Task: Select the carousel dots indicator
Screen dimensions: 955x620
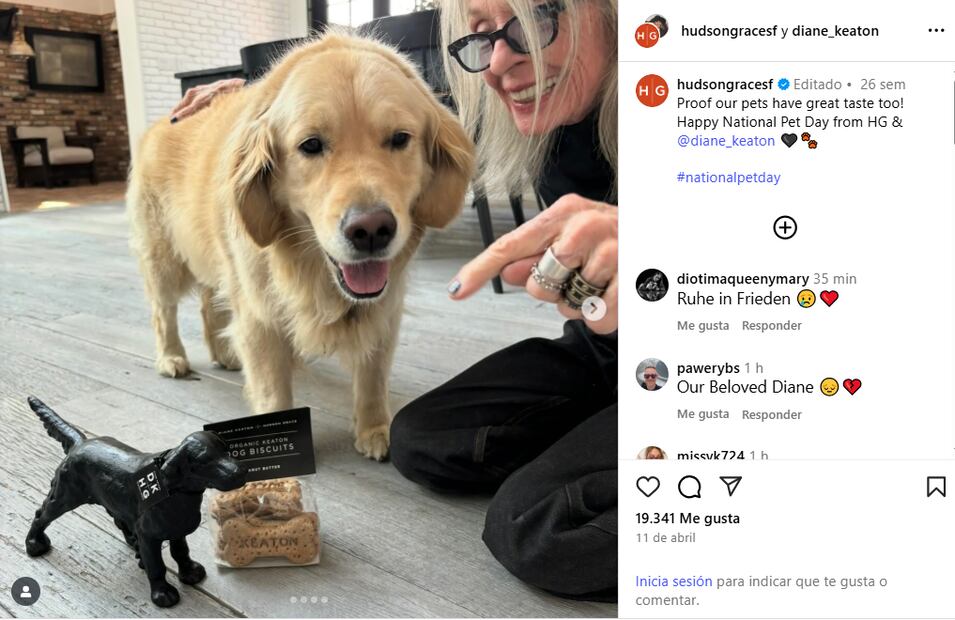Action: click(309, 600)
